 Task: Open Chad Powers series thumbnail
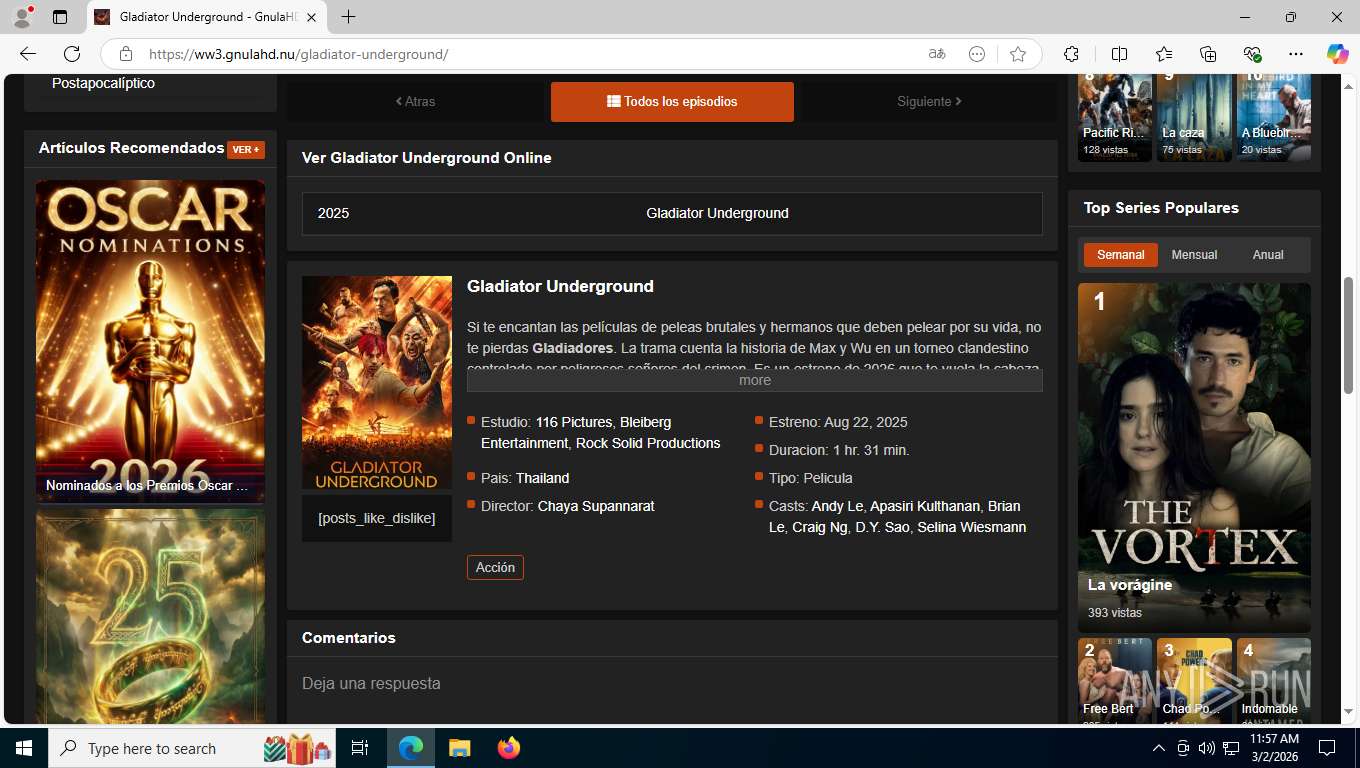pyautogui.click(x=1194, y=681)
